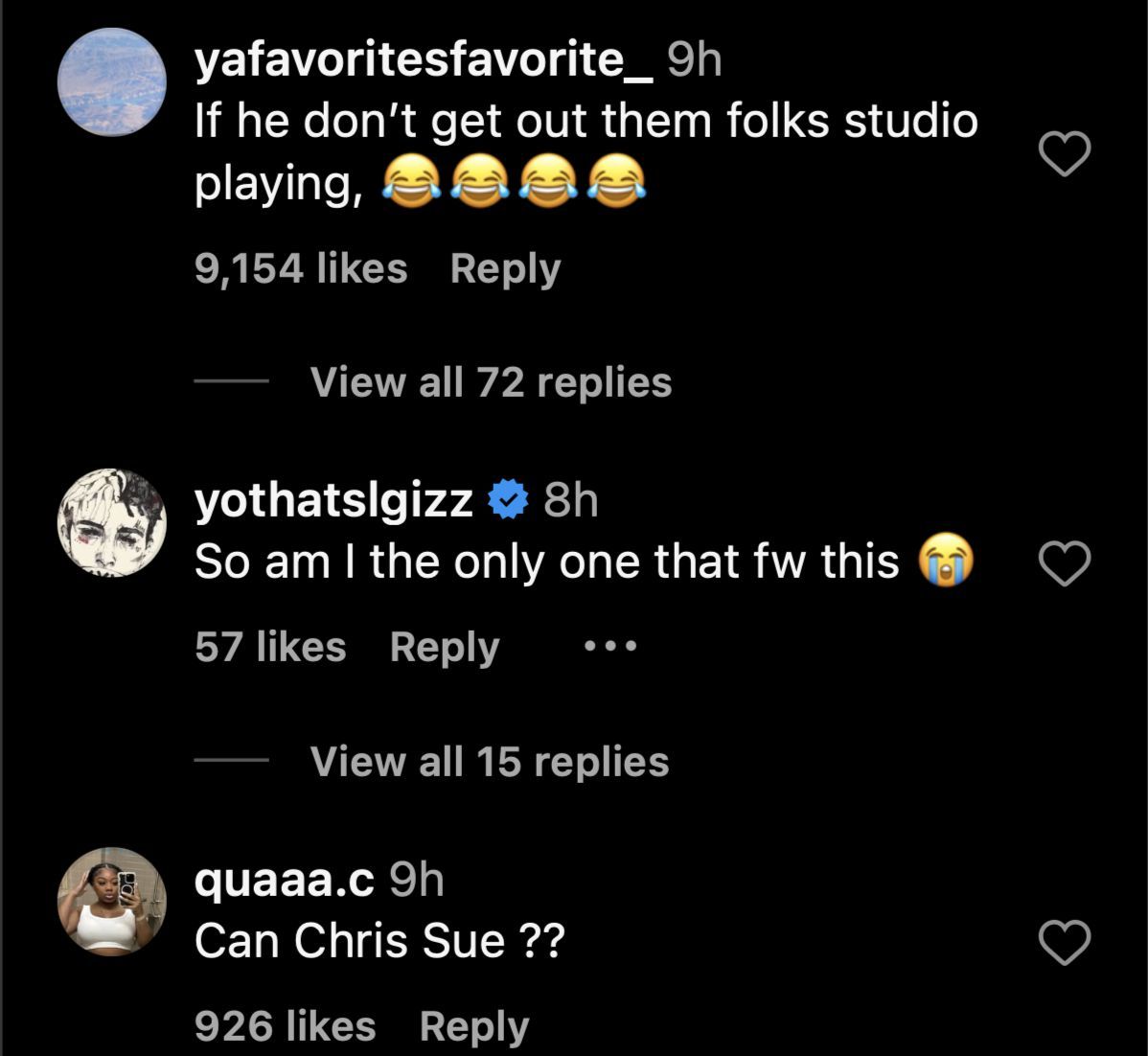
Task: Open the yafavoritesfavorite_ username link
Action: [424, 61]
